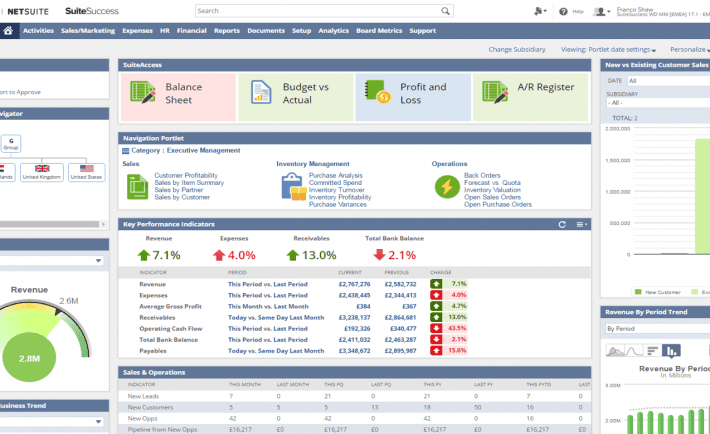
Task: Select the United Kingdom subsidiary flag
Action: (x=41, y=171)
